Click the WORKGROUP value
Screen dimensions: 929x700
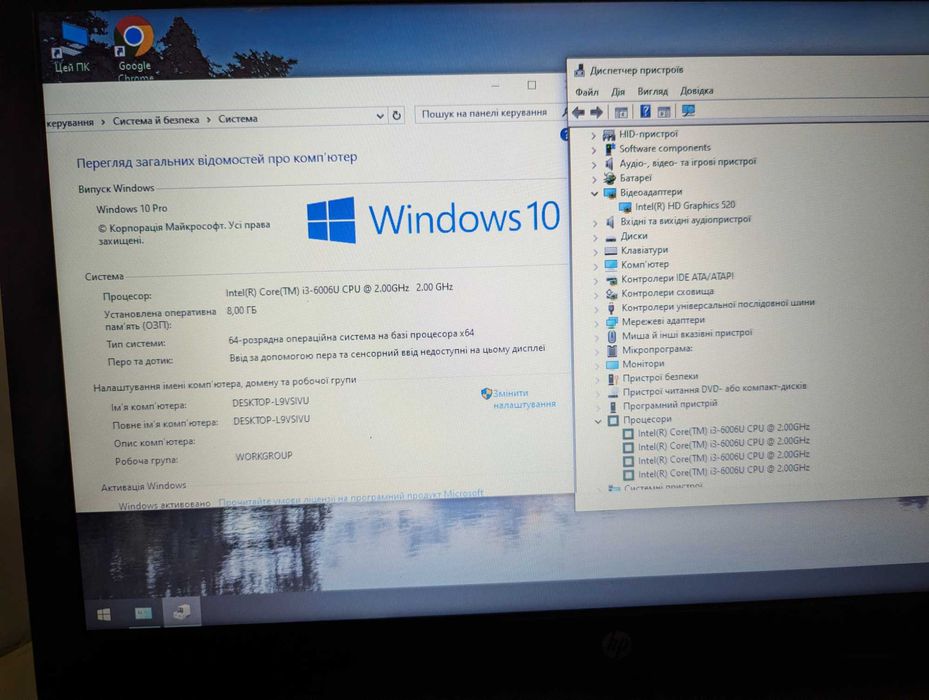pyautogui.click(x=264, y=456)
